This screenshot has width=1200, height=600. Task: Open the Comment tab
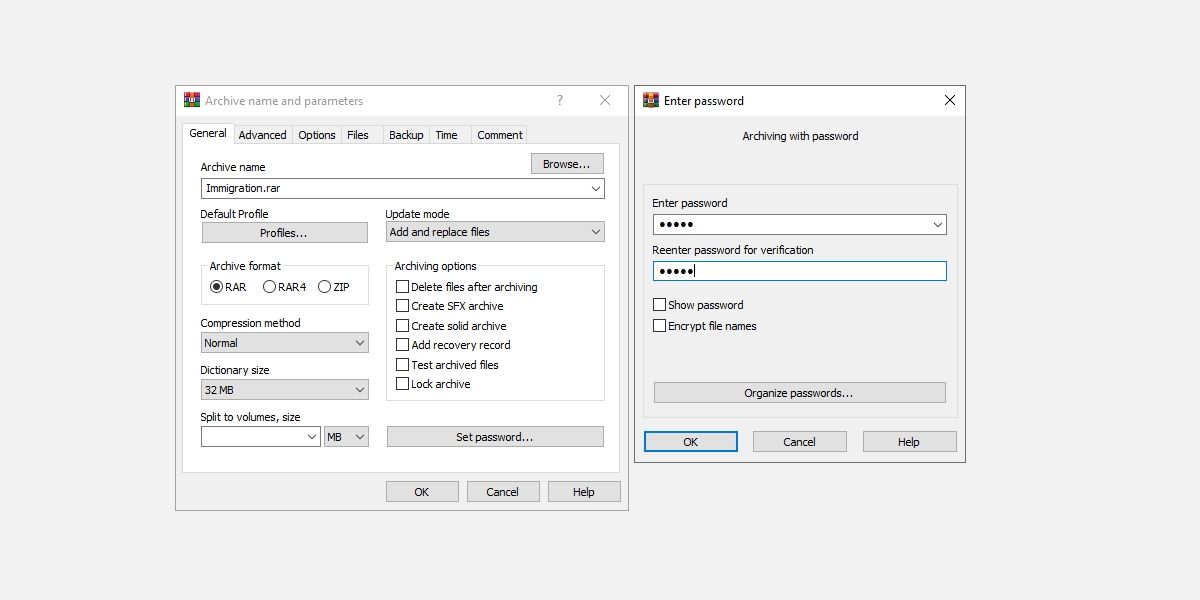click(x=498, y=134)
